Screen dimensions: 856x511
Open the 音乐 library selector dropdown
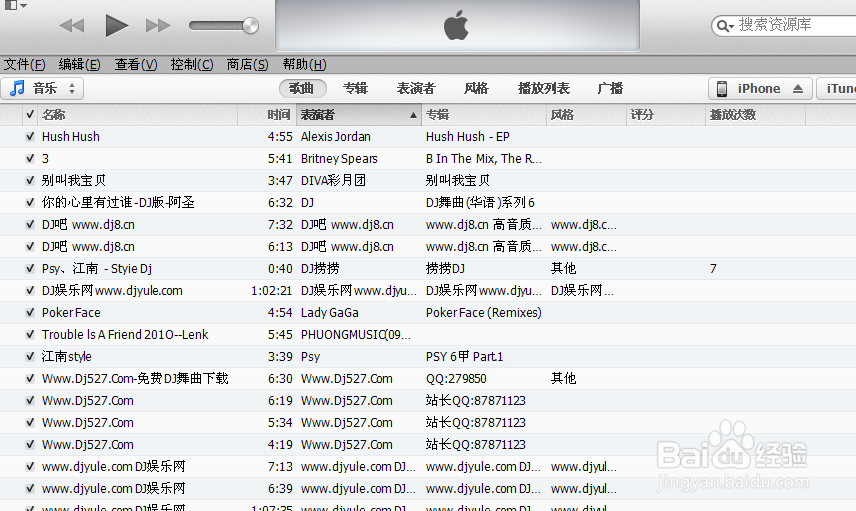42,88
